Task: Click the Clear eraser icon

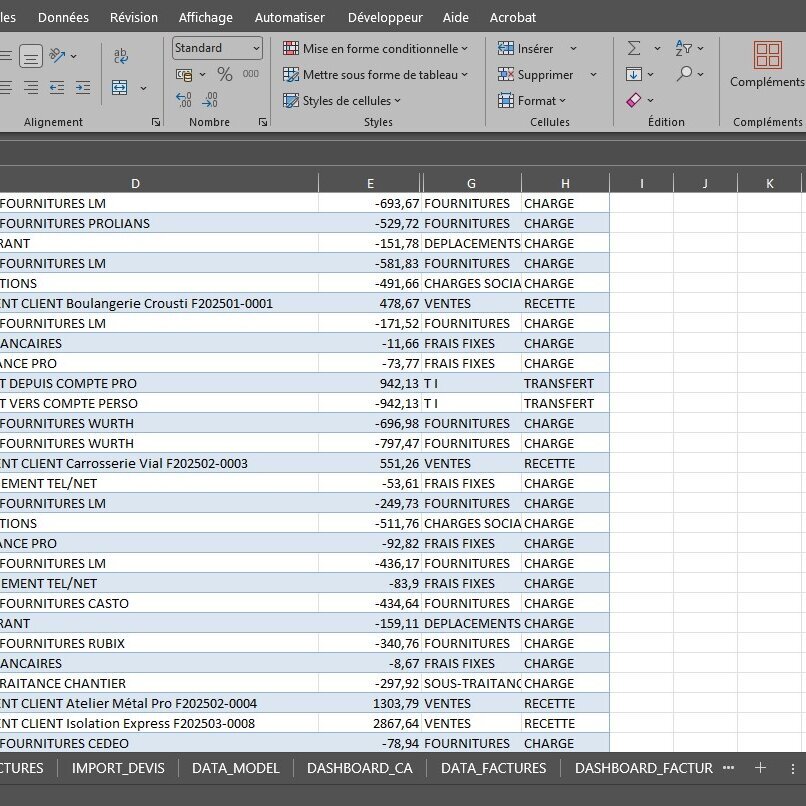Action: (634, 100)
